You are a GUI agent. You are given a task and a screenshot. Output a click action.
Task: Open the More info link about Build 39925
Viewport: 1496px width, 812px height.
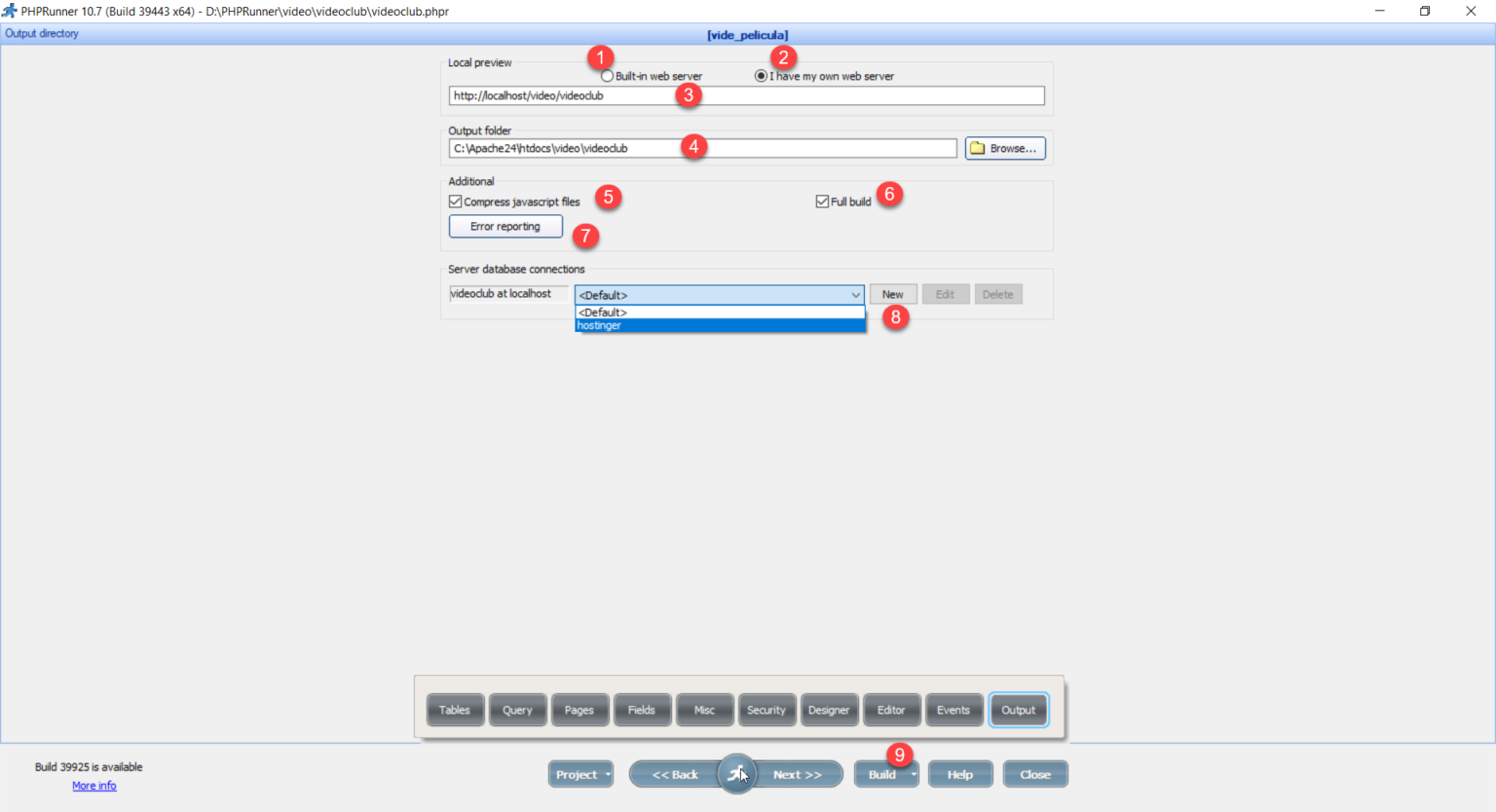[x=93, y=786]
